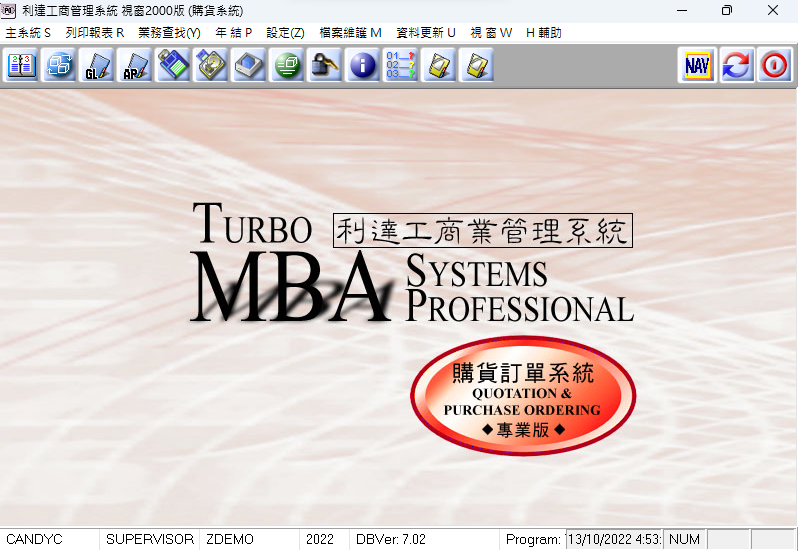Minimize the 利達工商管理系統 window
The image size is (798, 551).
[682, 10]
